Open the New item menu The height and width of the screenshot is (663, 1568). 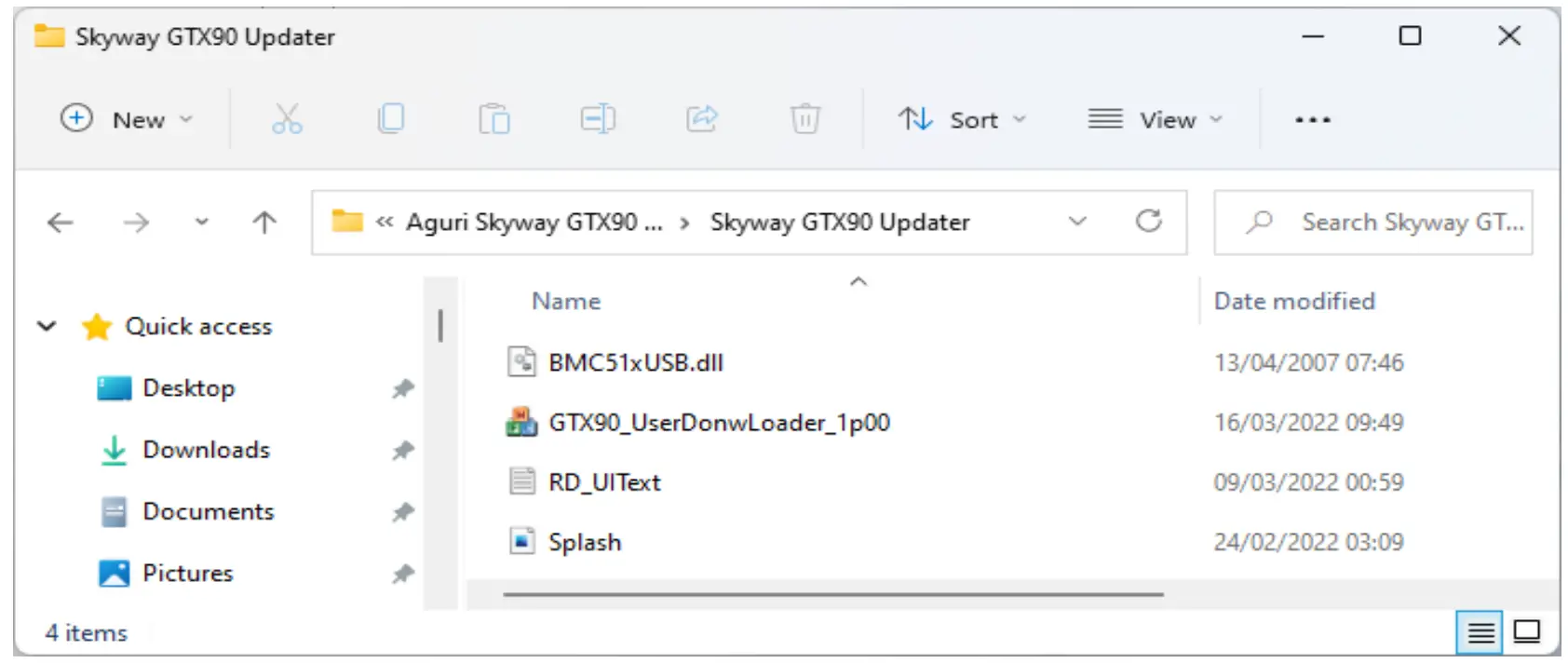pos(127,119)
